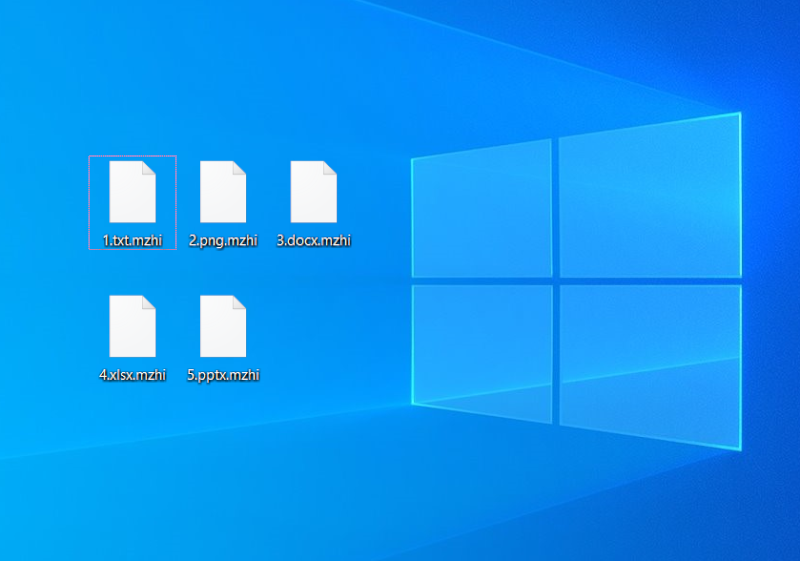This screenshot has width=800, height=561.
Task: Click the 2.png.mzhi filename text
Action: (223, 240)
